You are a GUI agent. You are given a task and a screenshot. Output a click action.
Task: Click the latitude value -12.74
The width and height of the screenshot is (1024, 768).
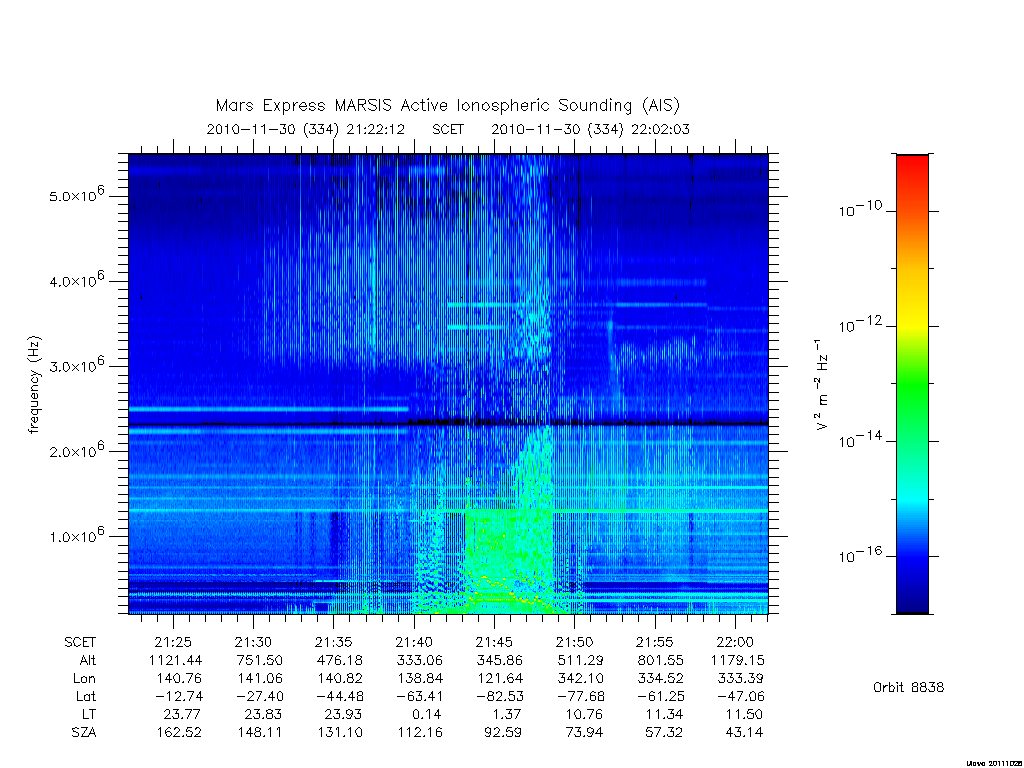coord(179,696)
